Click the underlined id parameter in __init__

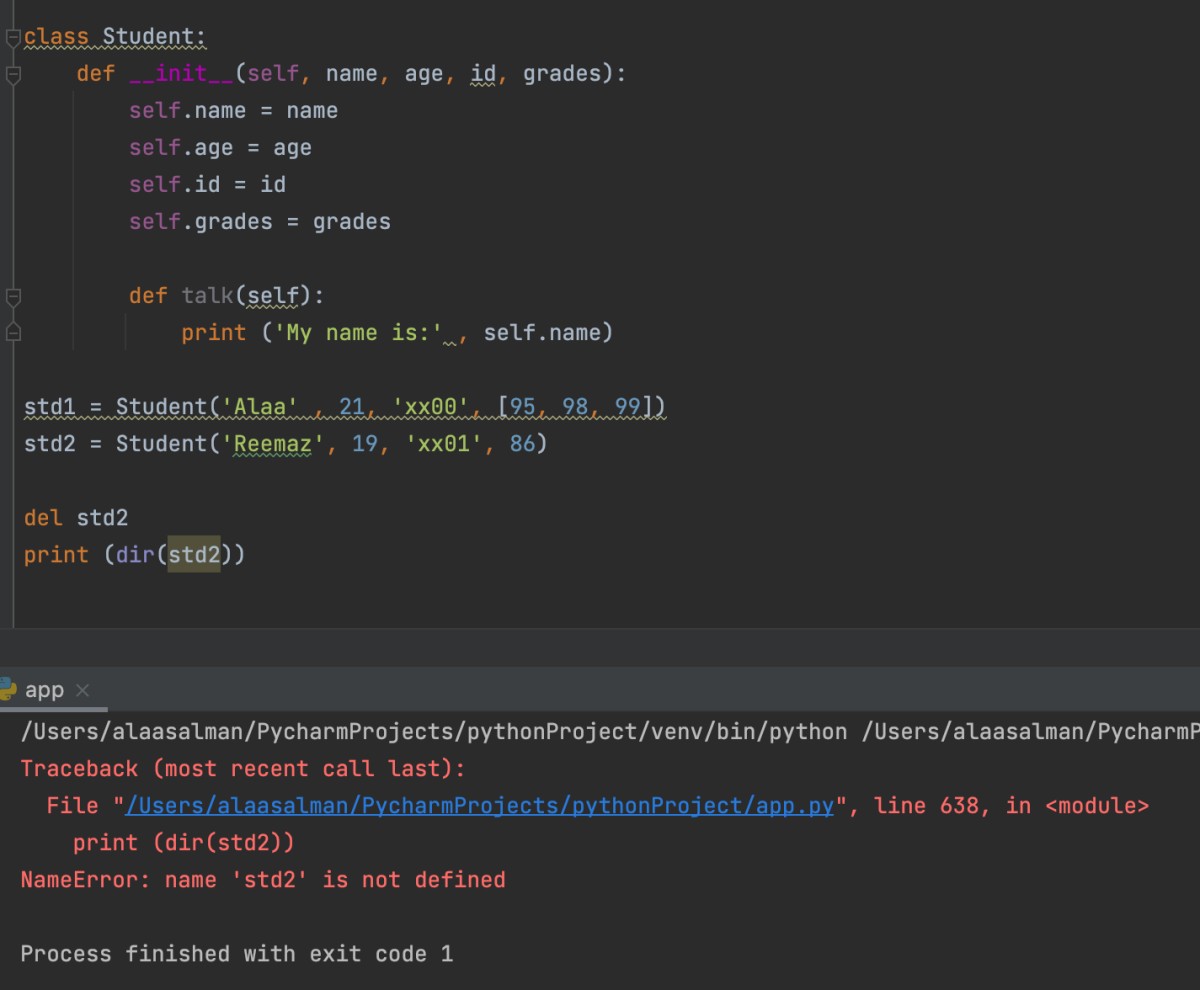click(x=483, y=74)
